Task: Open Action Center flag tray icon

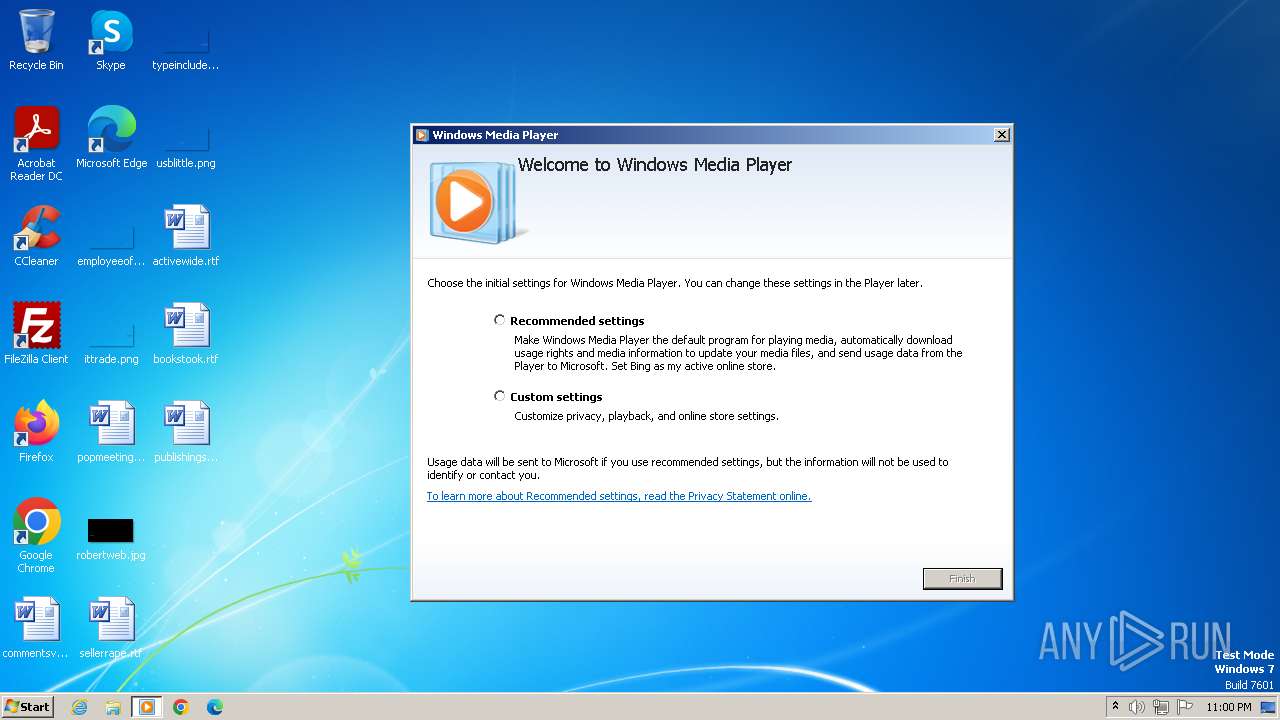Action: click(x=1185, y=707)
